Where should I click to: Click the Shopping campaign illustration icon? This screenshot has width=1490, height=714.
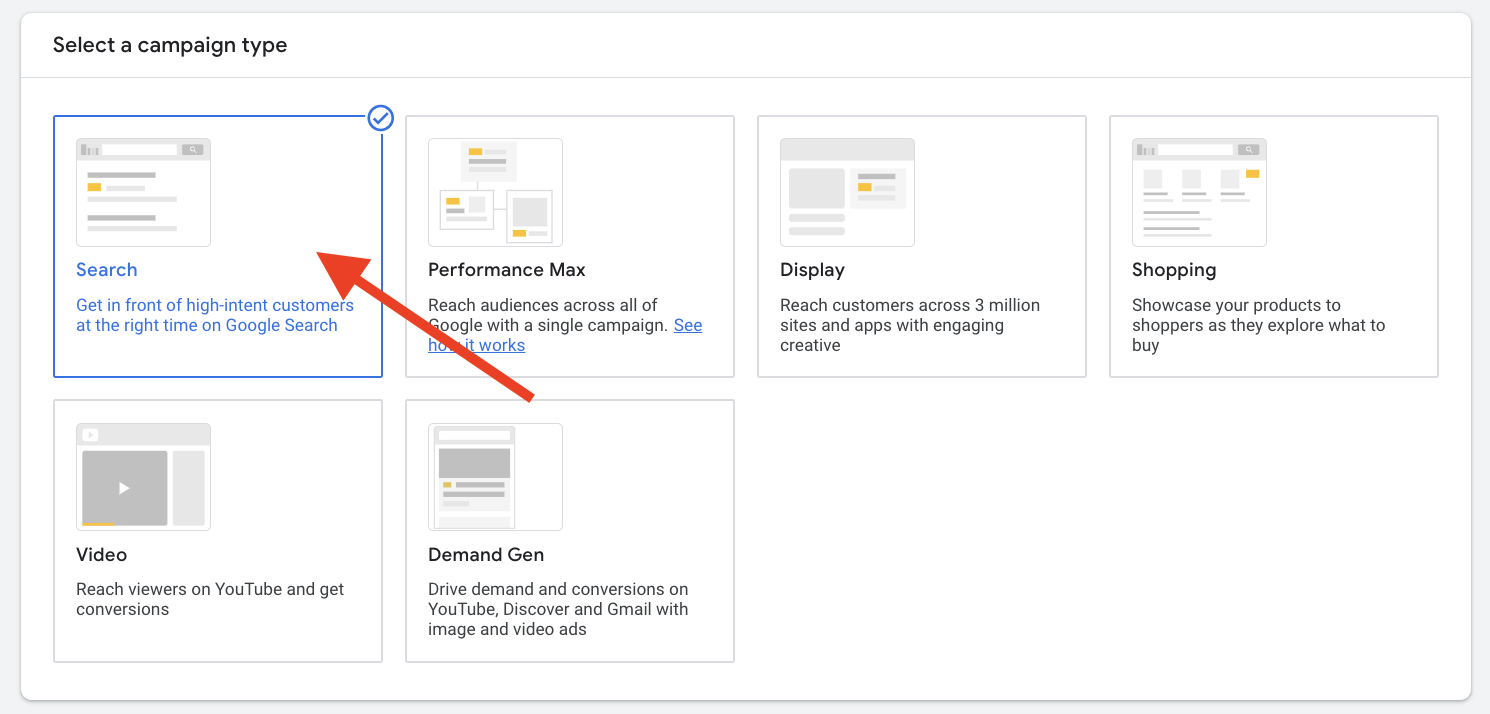[1199, 192]
